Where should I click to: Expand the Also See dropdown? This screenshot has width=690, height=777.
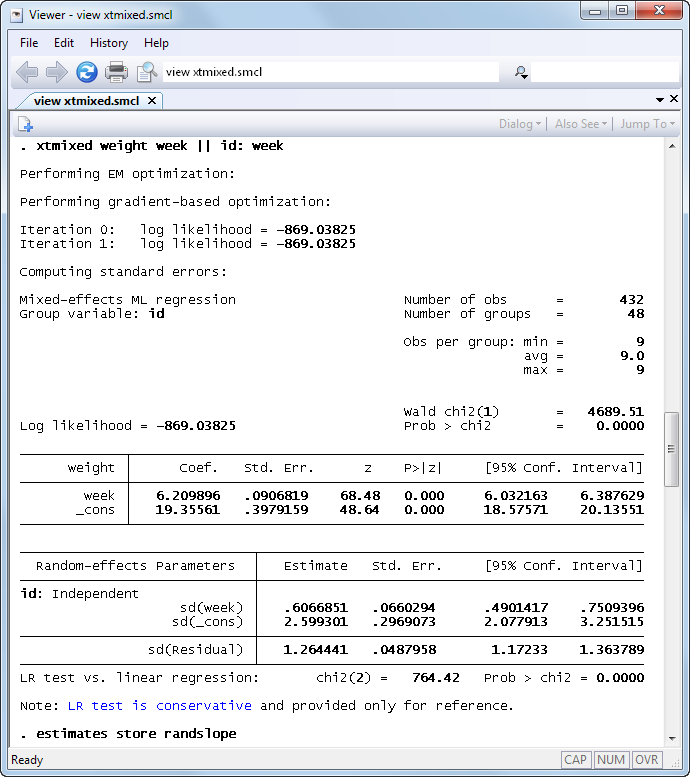click(582, 124)
